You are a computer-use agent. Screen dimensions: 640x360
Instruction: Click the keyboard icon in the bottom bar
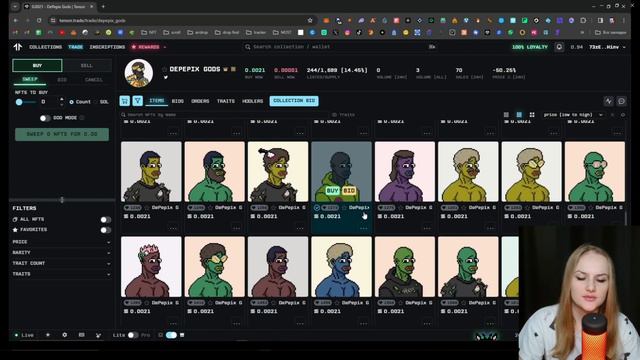pyautogui.click(x=82, y=335)
